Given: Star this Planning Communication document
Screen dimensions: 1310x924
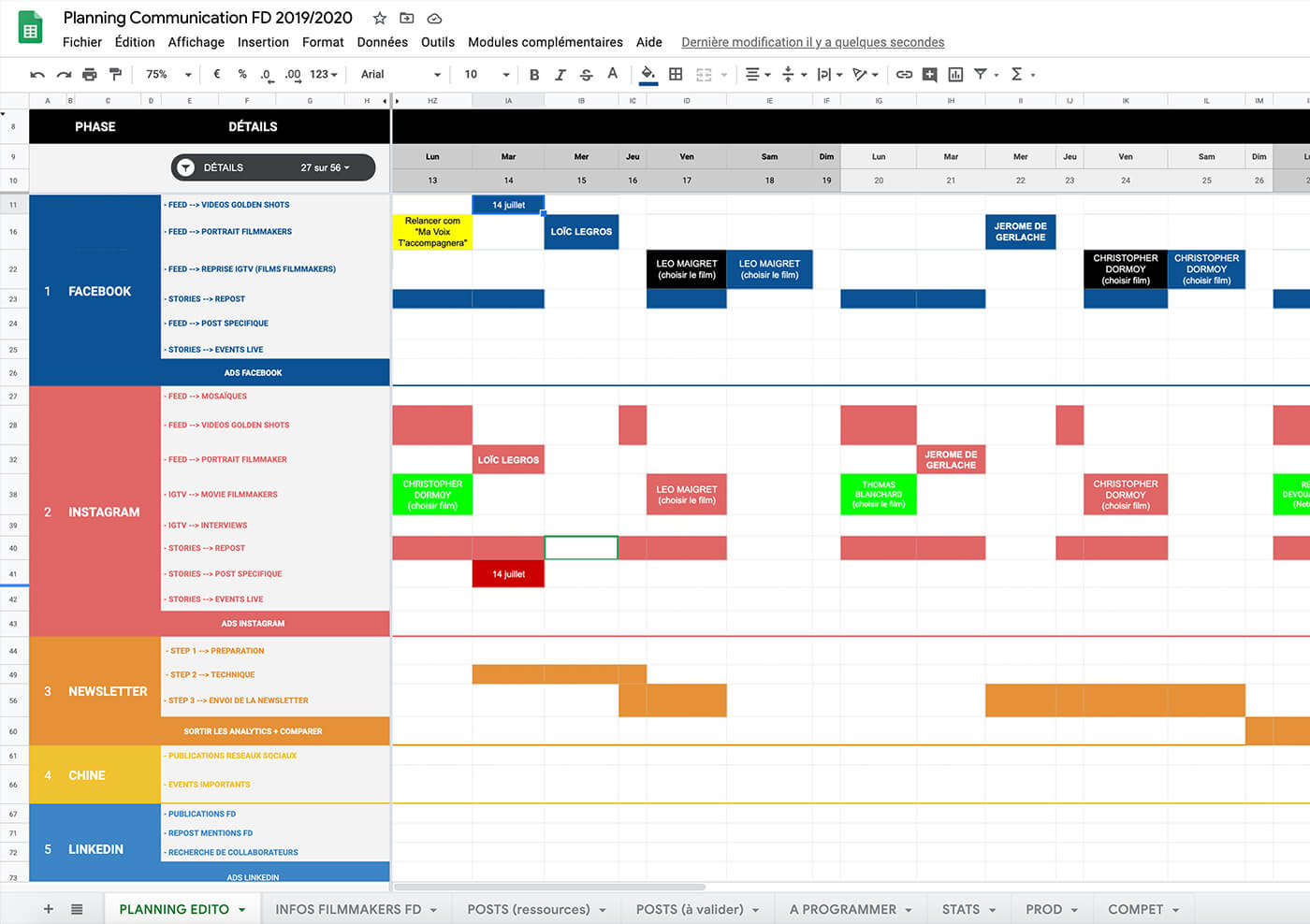Looking at the screenshot, I should click(380, 19).
